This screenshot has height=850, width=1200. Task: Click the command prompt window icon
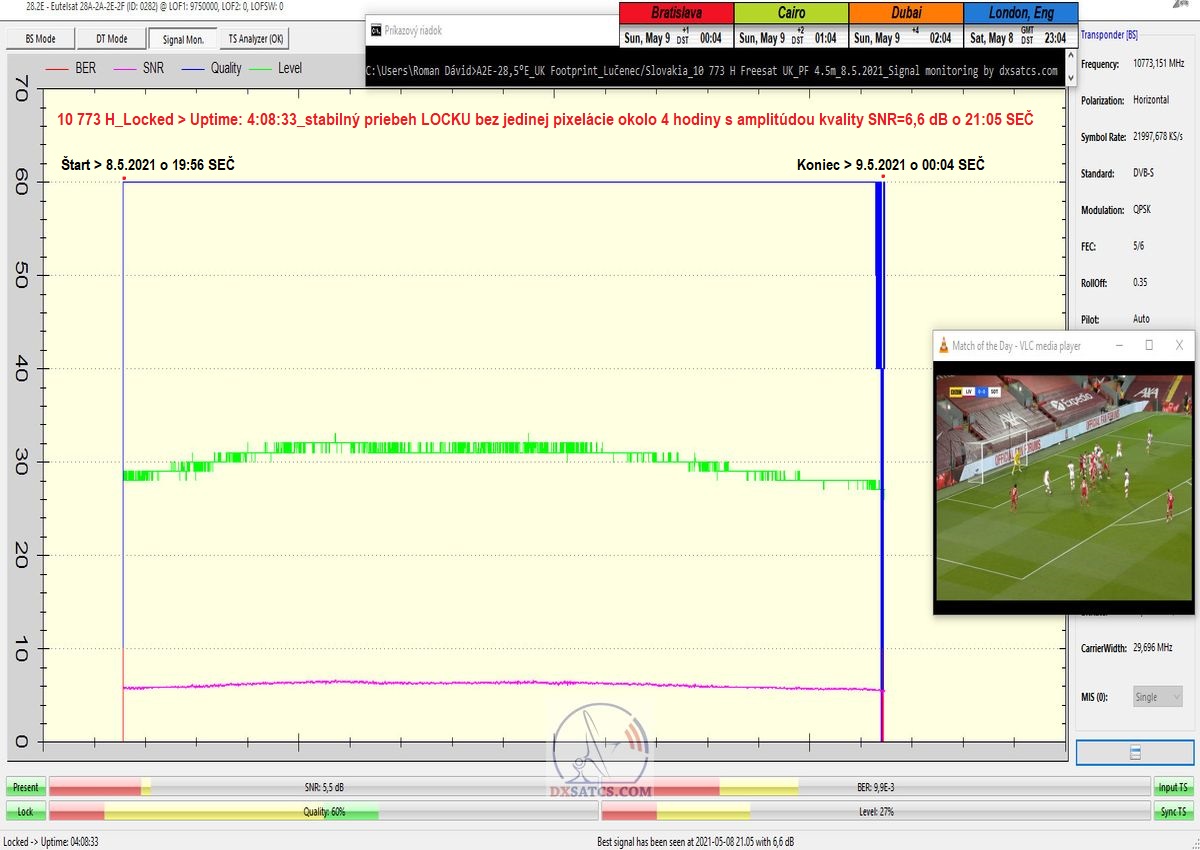tap(374, 30)
